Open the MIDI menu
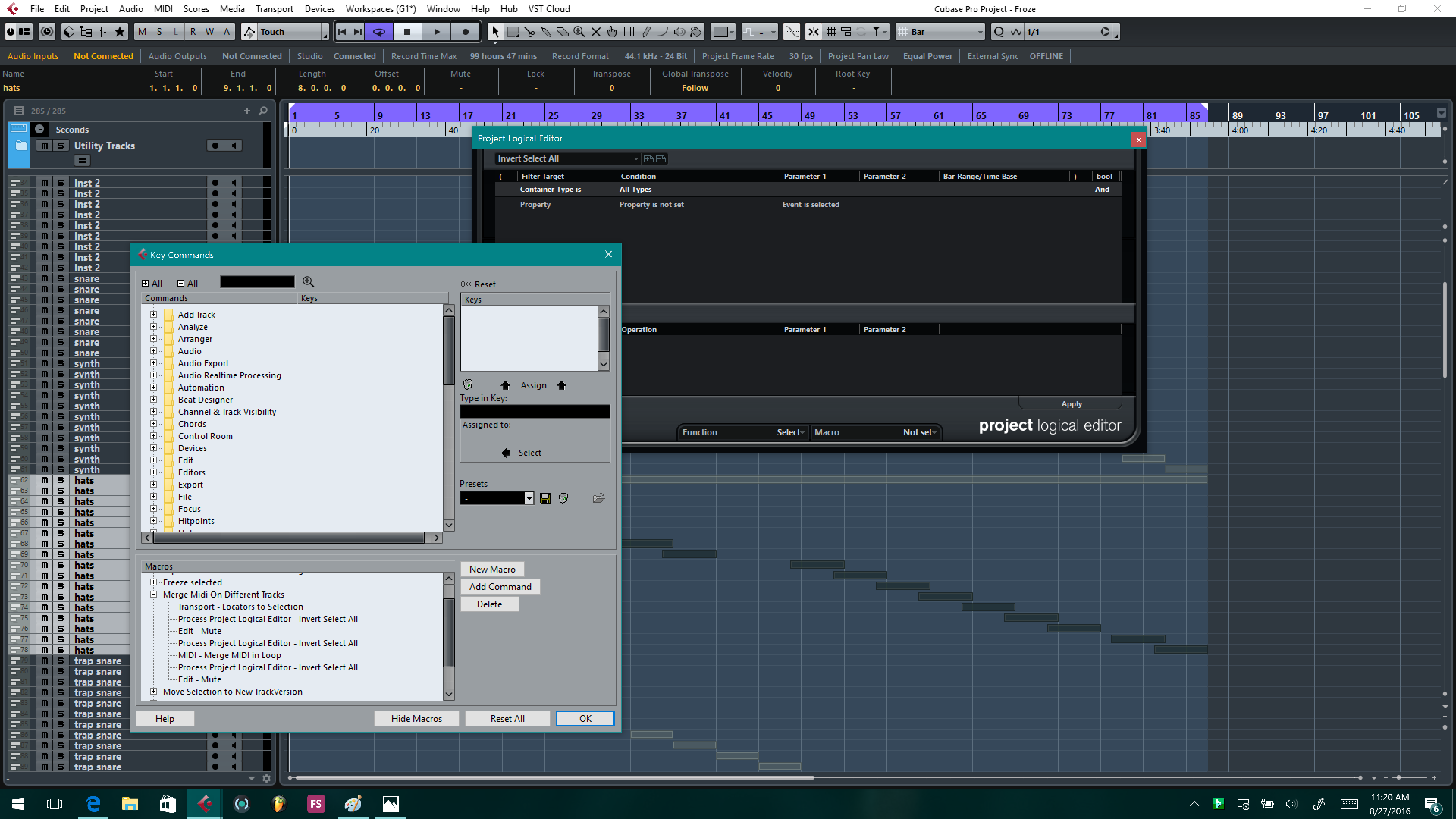 [163, 8]
